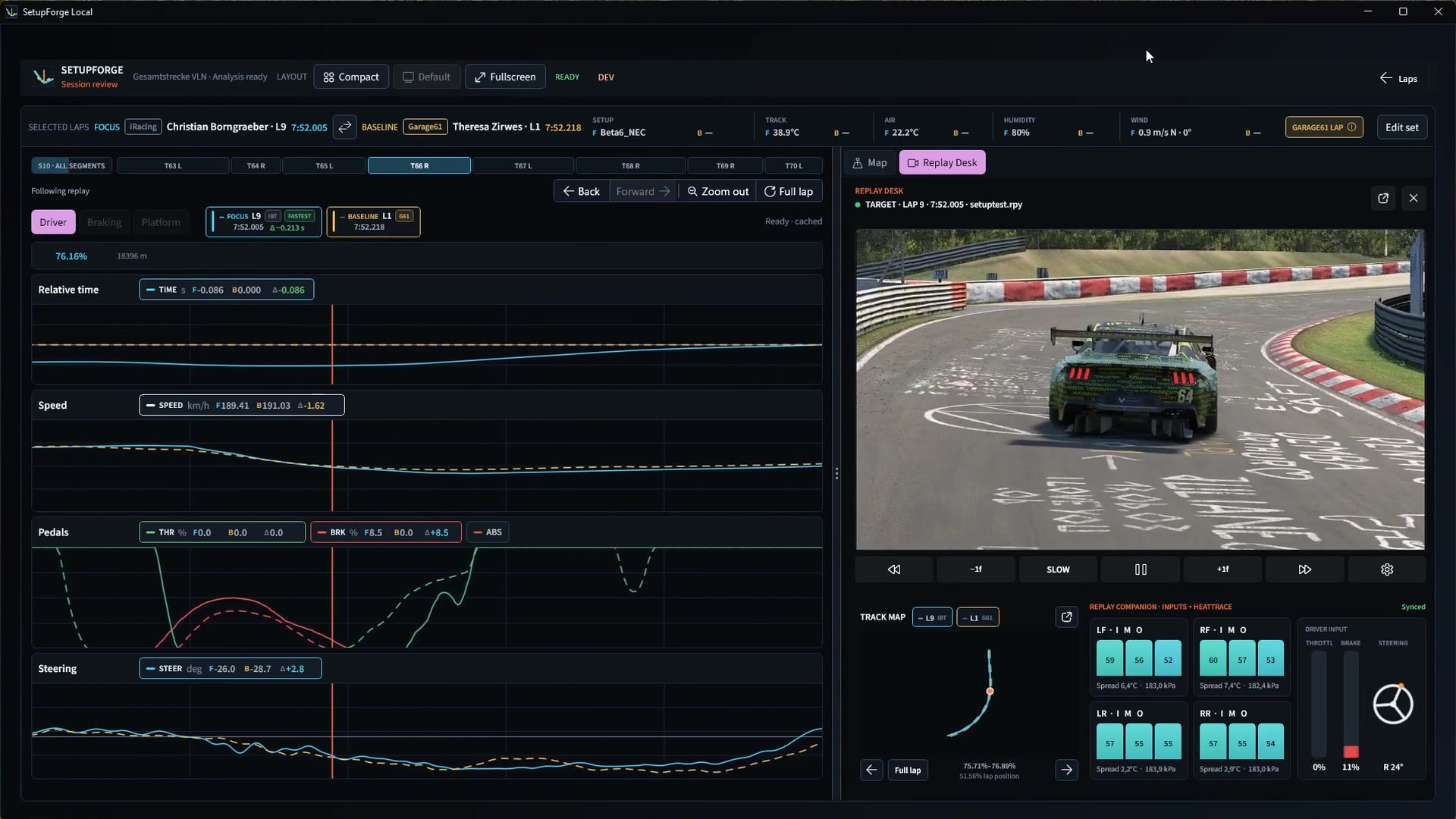This screenshot has width=1456, height=819.
Task: Toggle TIME channel legend
Action: point(227,290)
